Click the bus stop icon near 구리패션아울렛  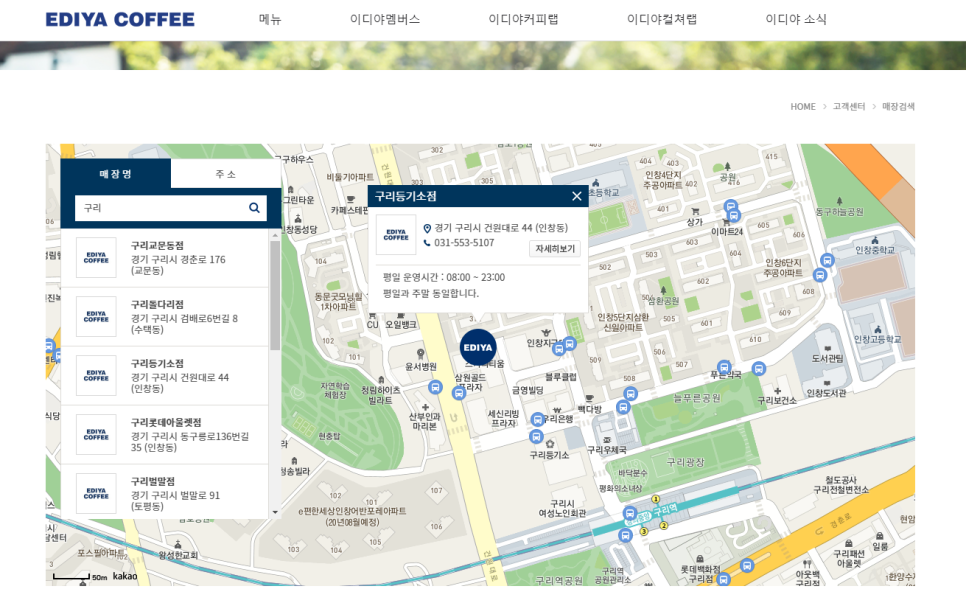pyautogui.click(x=747, y=565)
